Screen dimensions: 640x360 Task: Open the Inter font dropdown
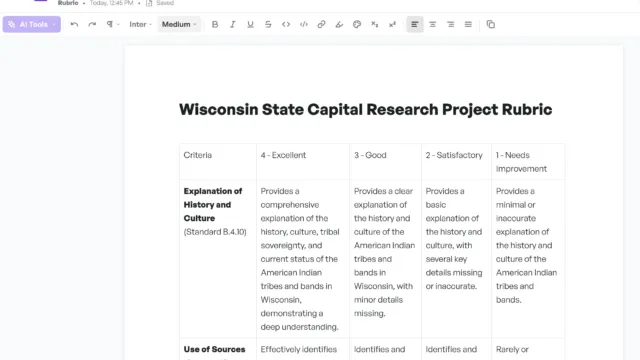[140, 24]
